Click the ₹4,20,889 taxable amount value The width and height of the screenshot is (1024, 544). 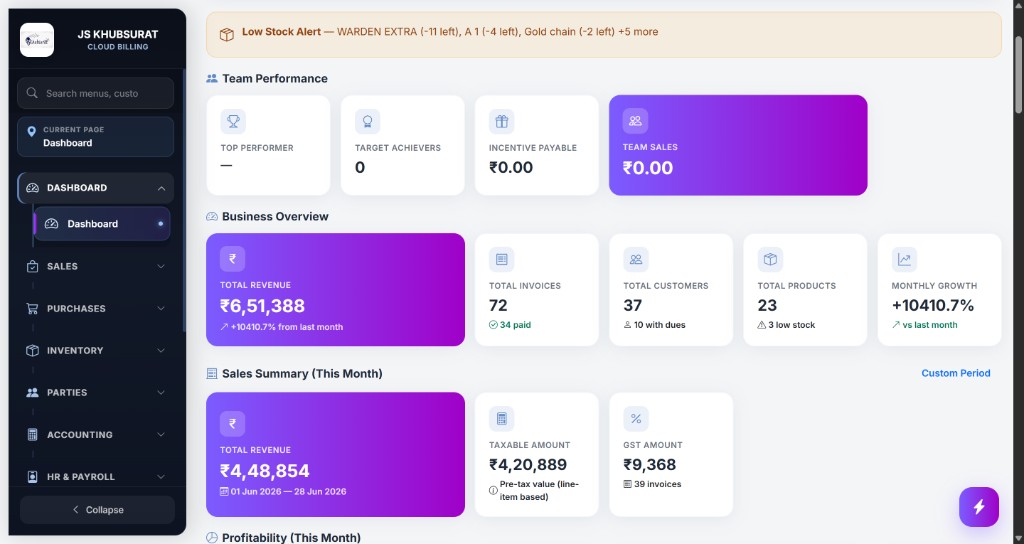click(528, 464)
